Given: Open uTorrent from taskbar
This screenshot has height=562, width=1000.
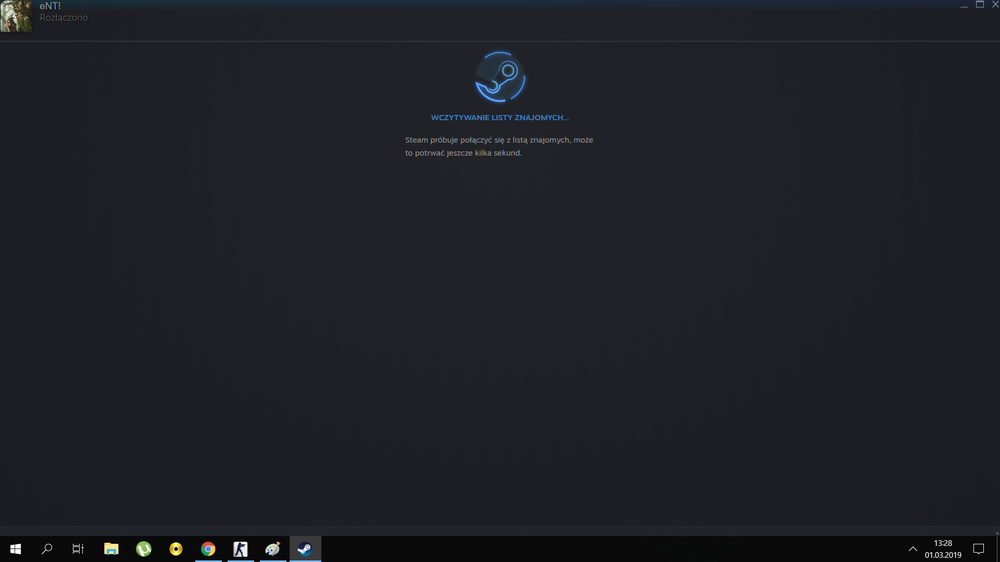Looking at the screenshot, I should [143, 549].
